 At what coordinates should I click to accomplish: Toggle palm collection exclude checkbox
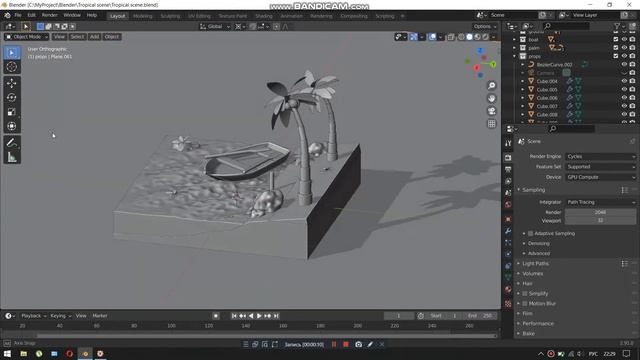tap(616, 48)
